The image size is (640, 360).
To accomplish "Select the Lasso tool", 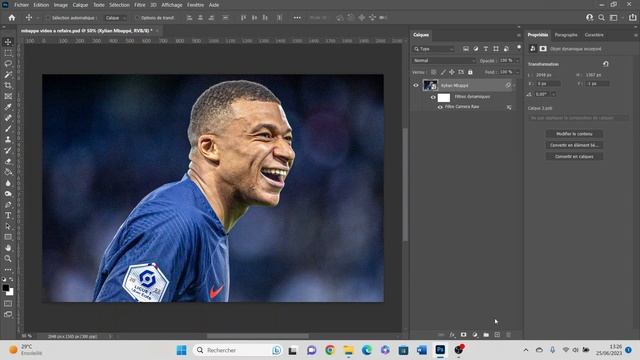I will (x=8, y=64).
